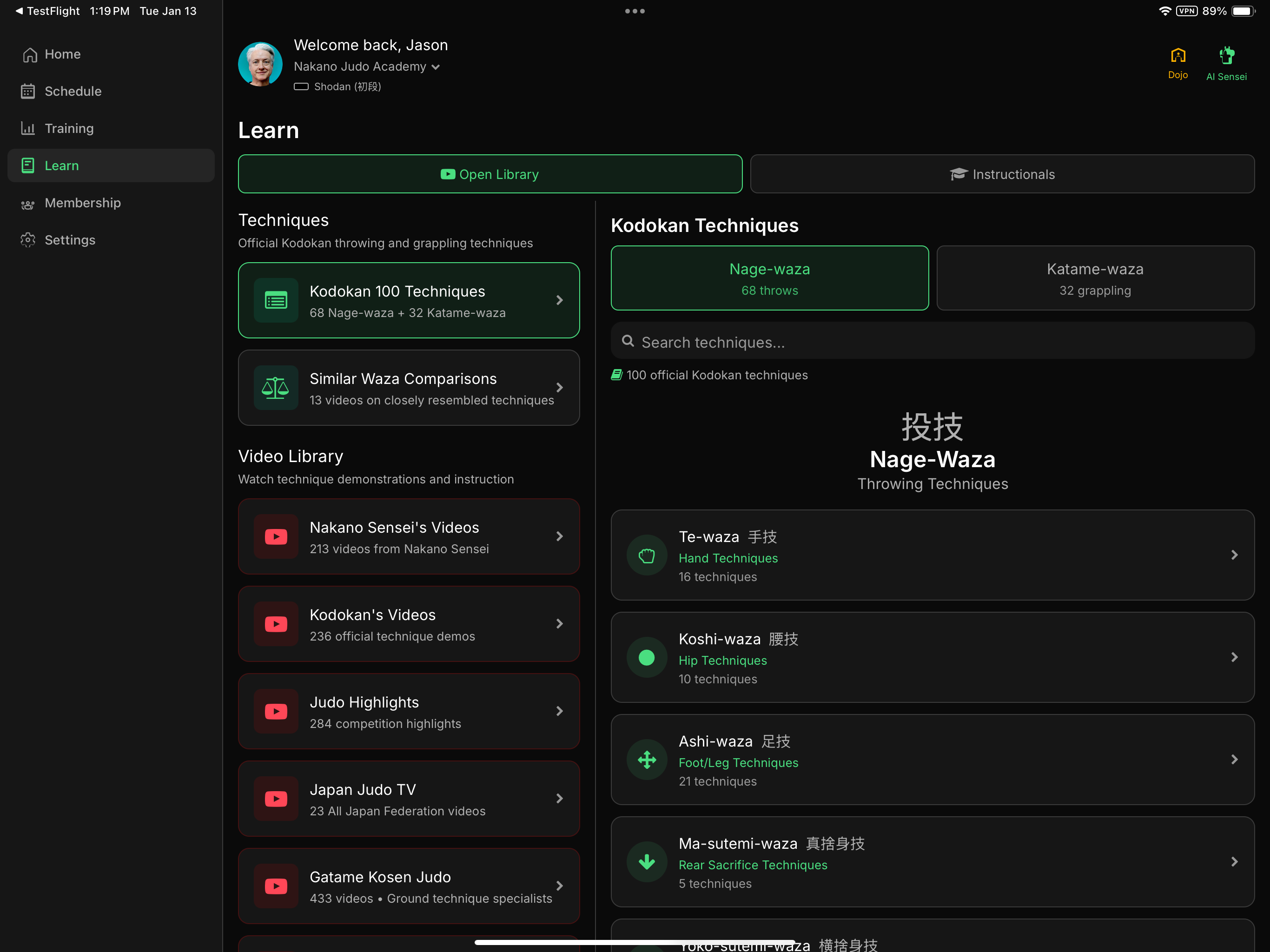Open Training in sidebar

111,128
